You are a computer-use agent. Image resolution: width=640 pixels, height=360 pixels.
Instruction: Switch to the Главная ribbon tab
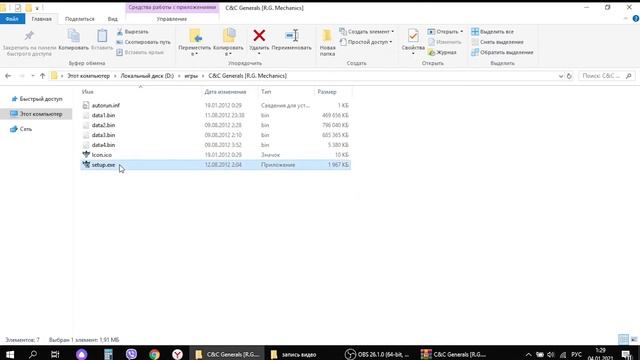pyautogui.click(x=42, y=19)
